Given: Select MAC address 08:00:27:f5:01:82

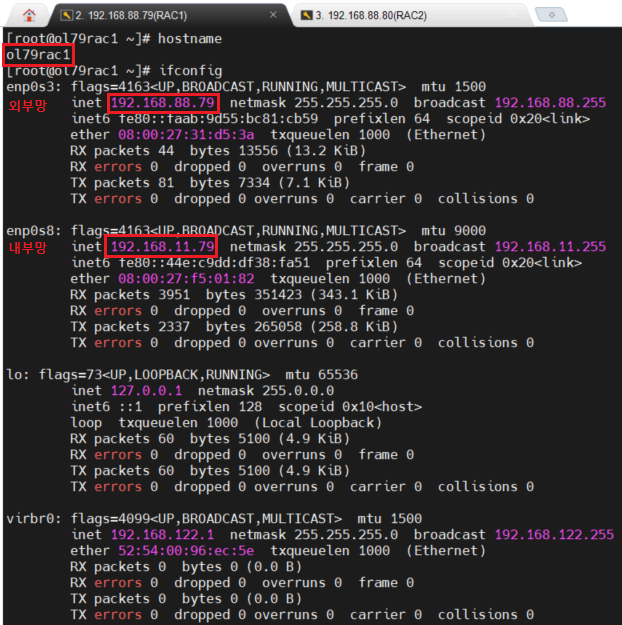Looking at the screenshot, I should pyautogui.click(x=186, y=279).
